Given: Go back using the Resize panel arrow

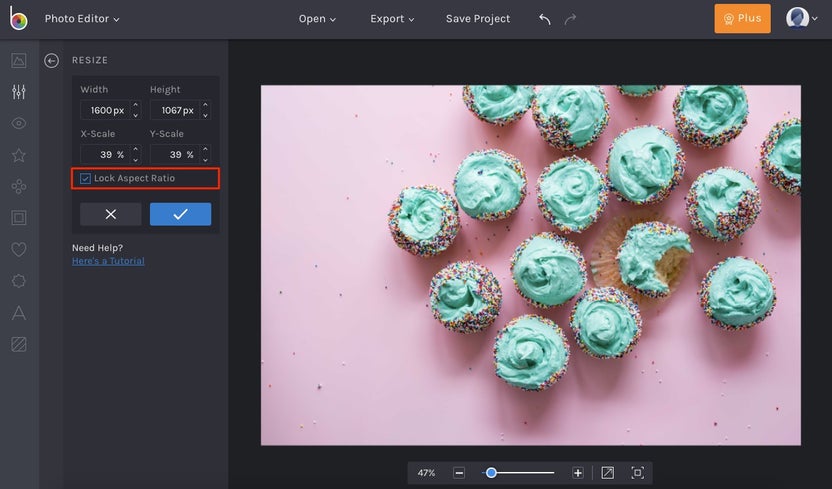Looking at the screenshot, I should coord(52,61).
